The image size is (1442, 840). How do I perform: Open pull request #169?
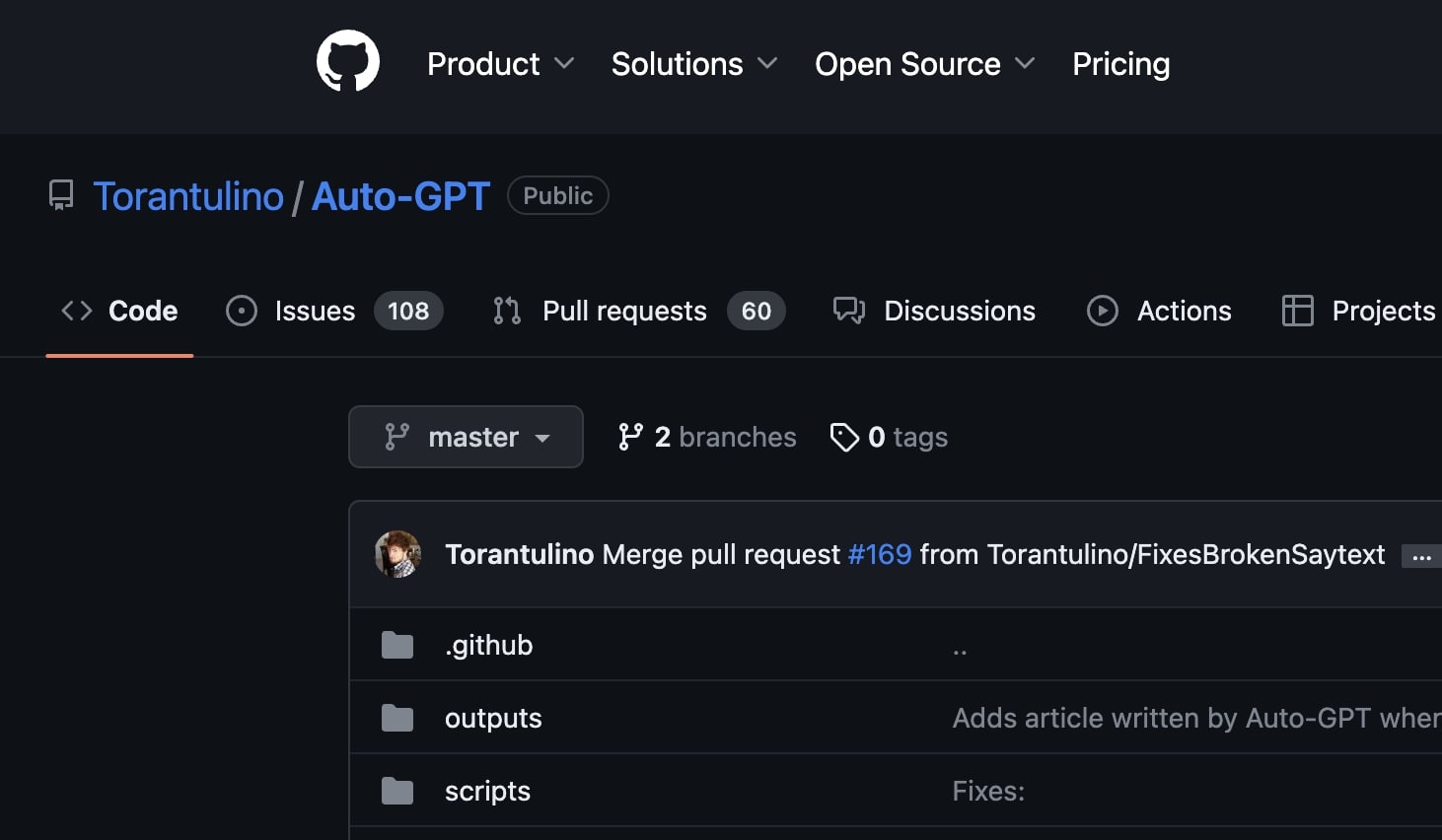click(880, 554)
